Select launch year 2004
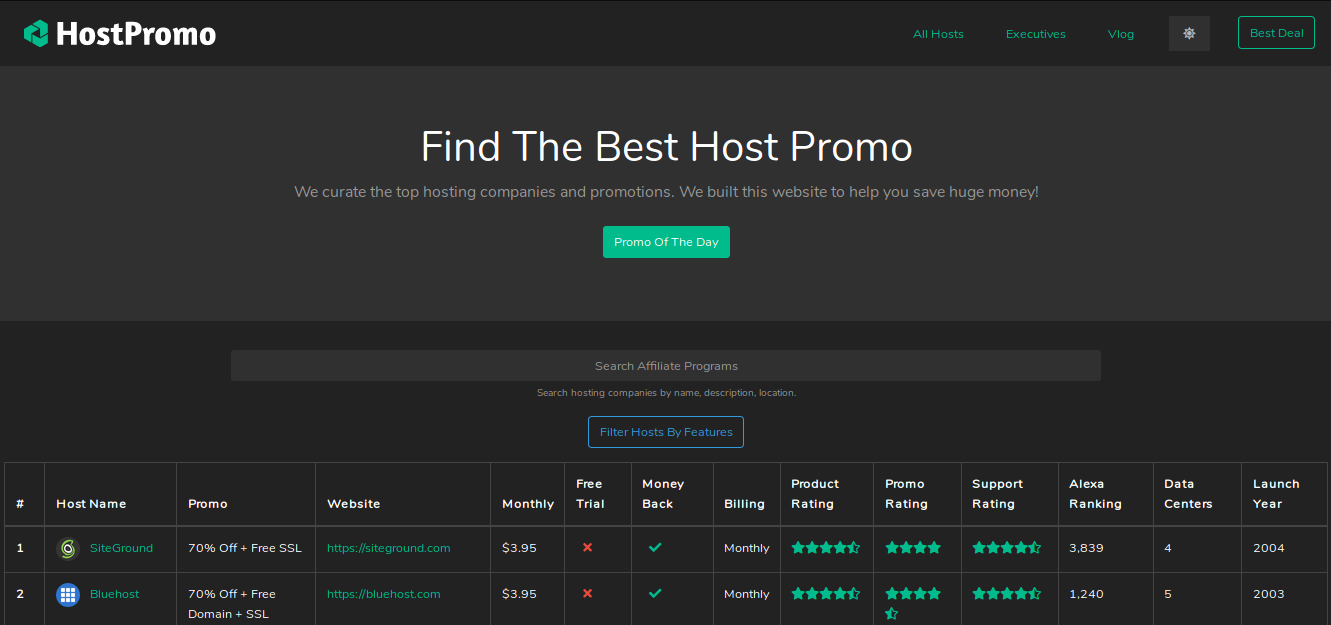This screenshot has width=1331, height=625. [1268, 548]
